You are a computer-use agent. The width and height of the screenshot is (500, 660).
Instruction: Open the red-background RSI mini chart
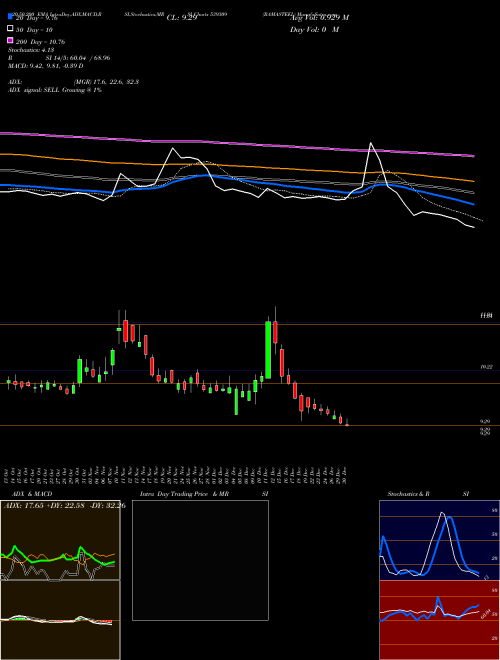439,620
